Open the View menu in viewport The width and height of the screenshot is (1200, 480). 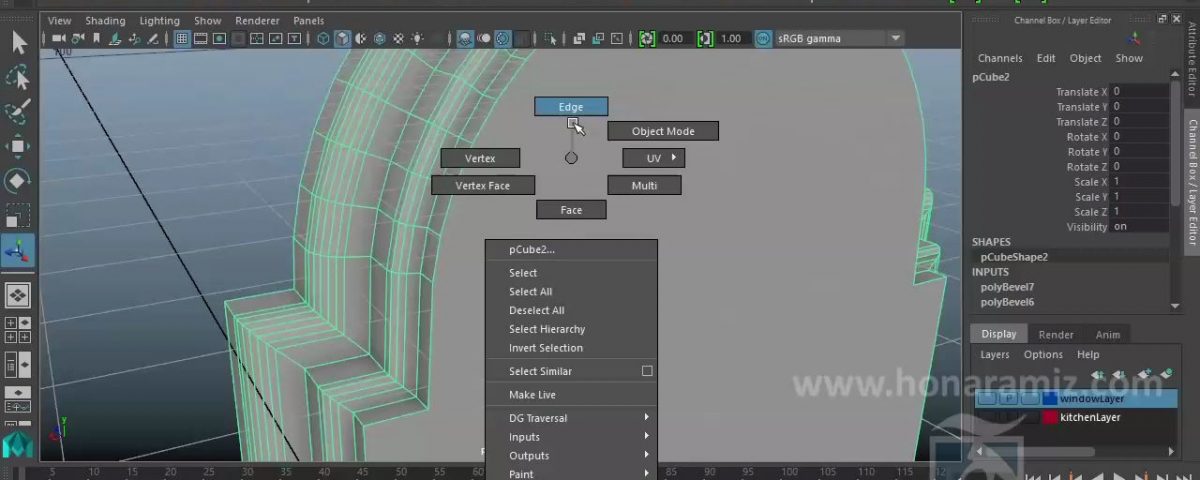click(60, 20)
